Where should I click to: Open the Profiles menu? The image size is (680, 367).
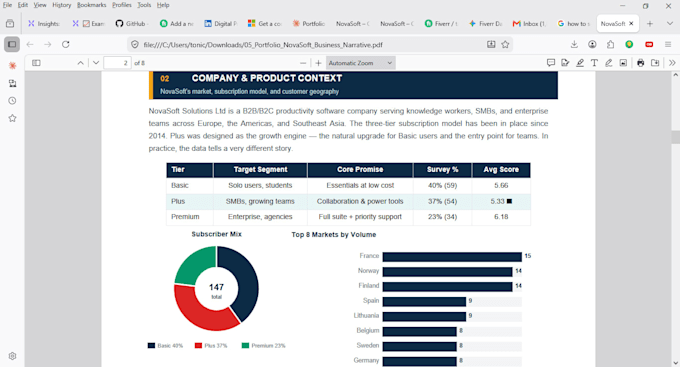(x=121, y=5)
